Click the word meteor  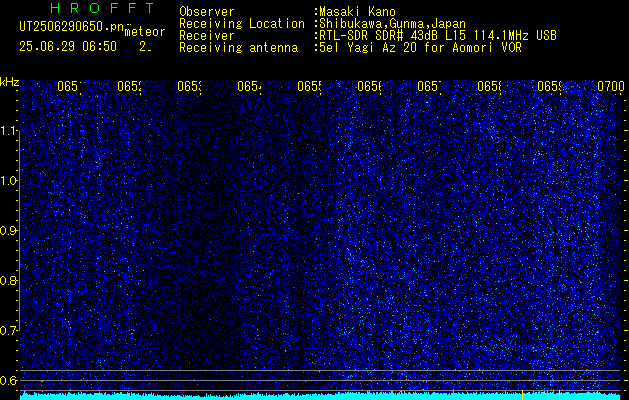(145, 32)
